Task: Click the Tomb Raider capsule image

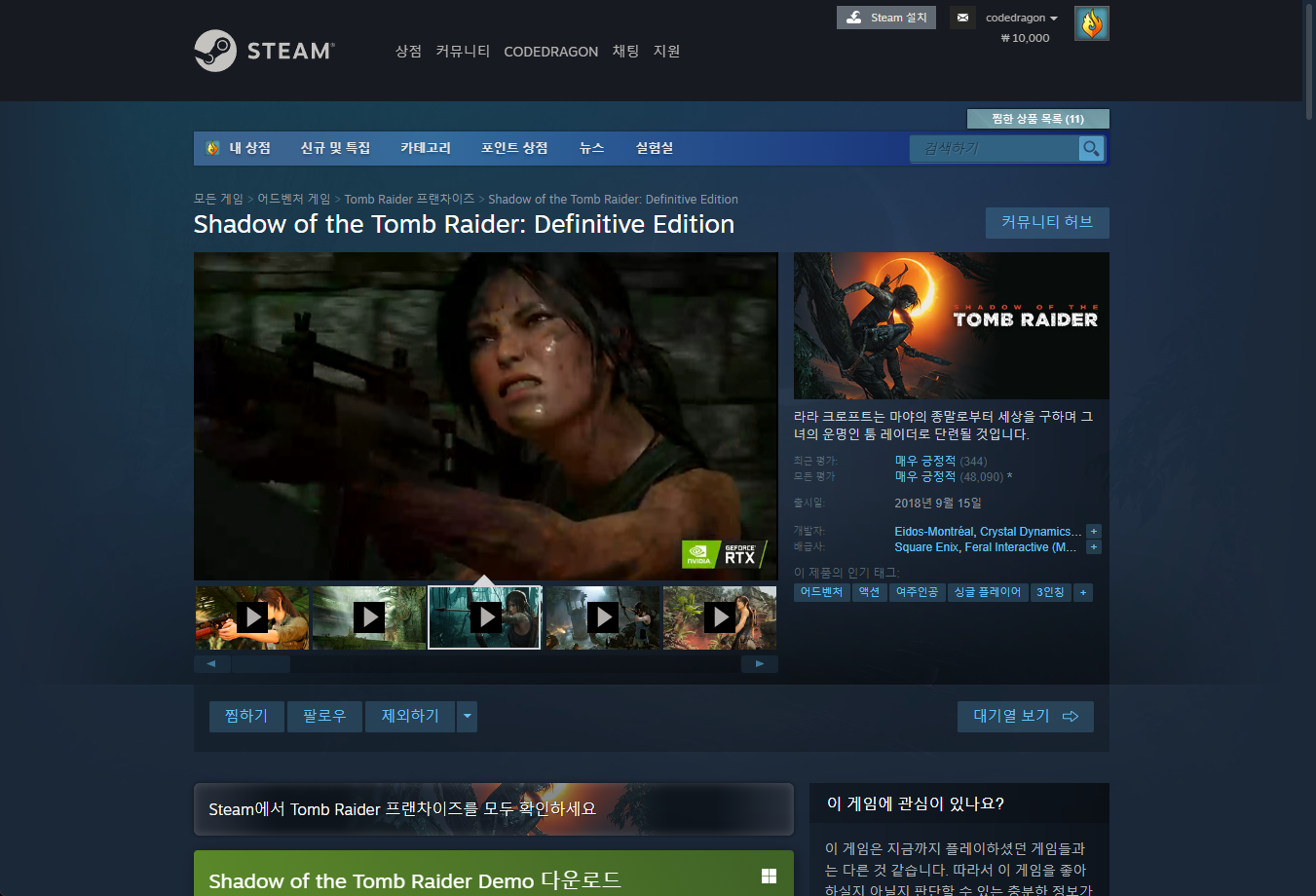Action: coord(952,325)
